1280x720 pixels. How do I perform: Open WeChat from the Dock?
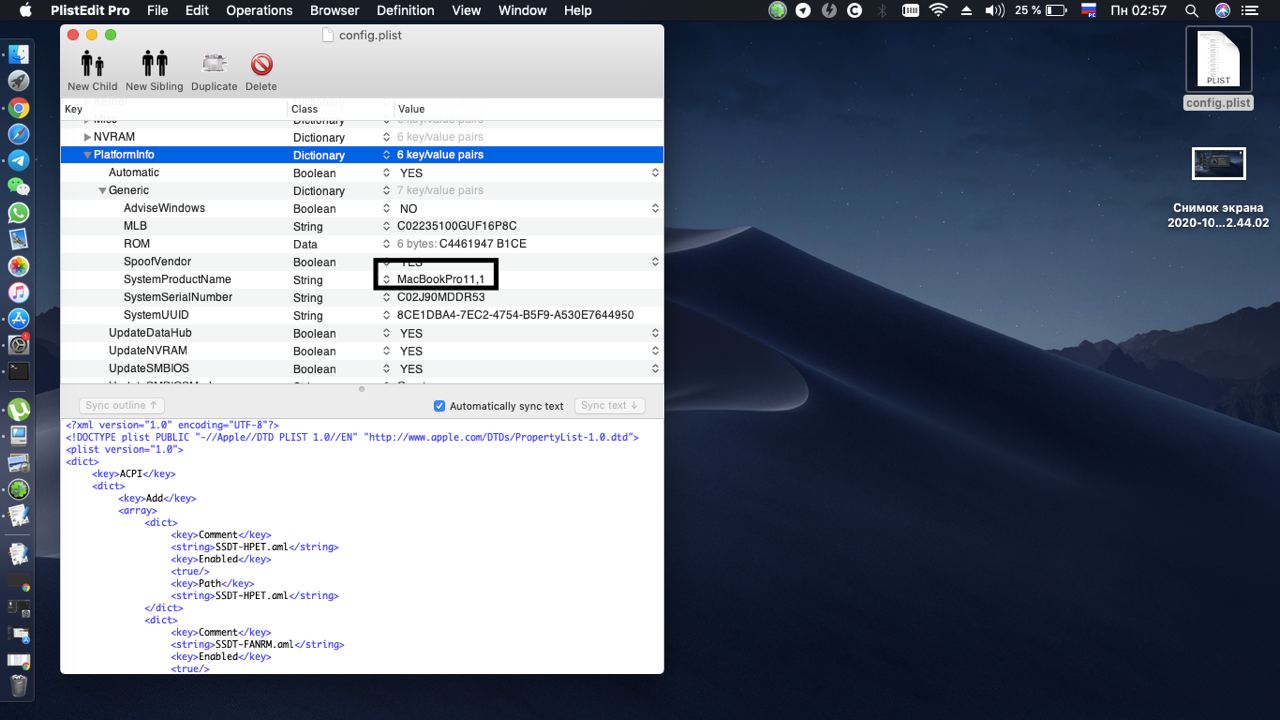(x=18, y=186)
